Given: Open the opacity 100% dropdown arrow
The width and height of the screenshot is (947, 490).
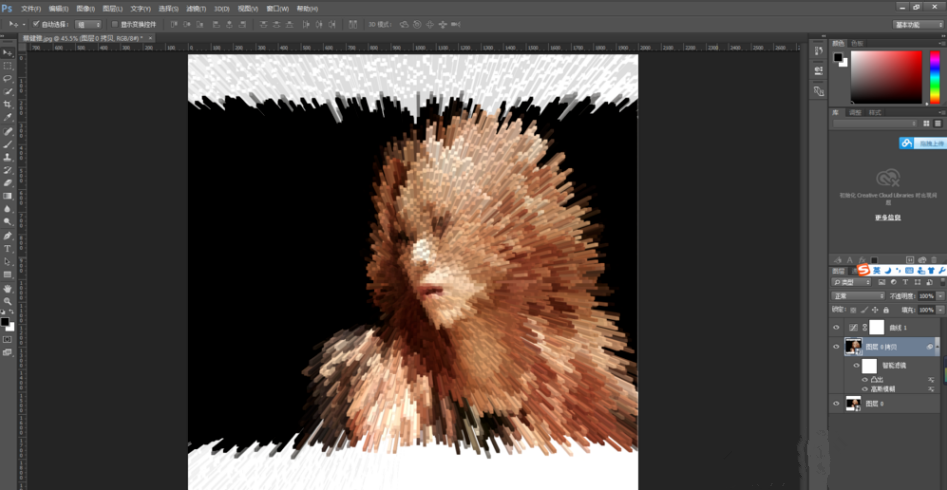Looking at the screenshot, I should click(x=938, y=296).
